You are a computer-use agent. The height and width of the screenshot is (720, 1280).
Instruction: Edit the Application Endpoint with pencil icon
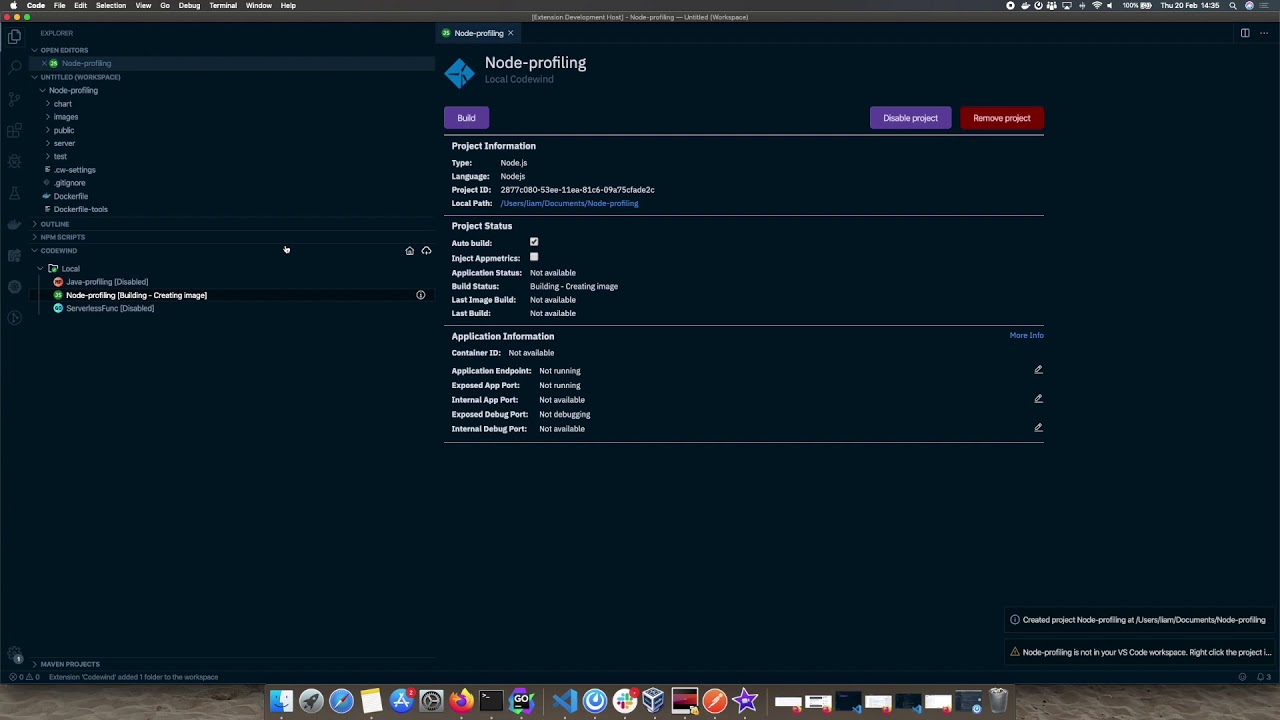(1038, 370)
